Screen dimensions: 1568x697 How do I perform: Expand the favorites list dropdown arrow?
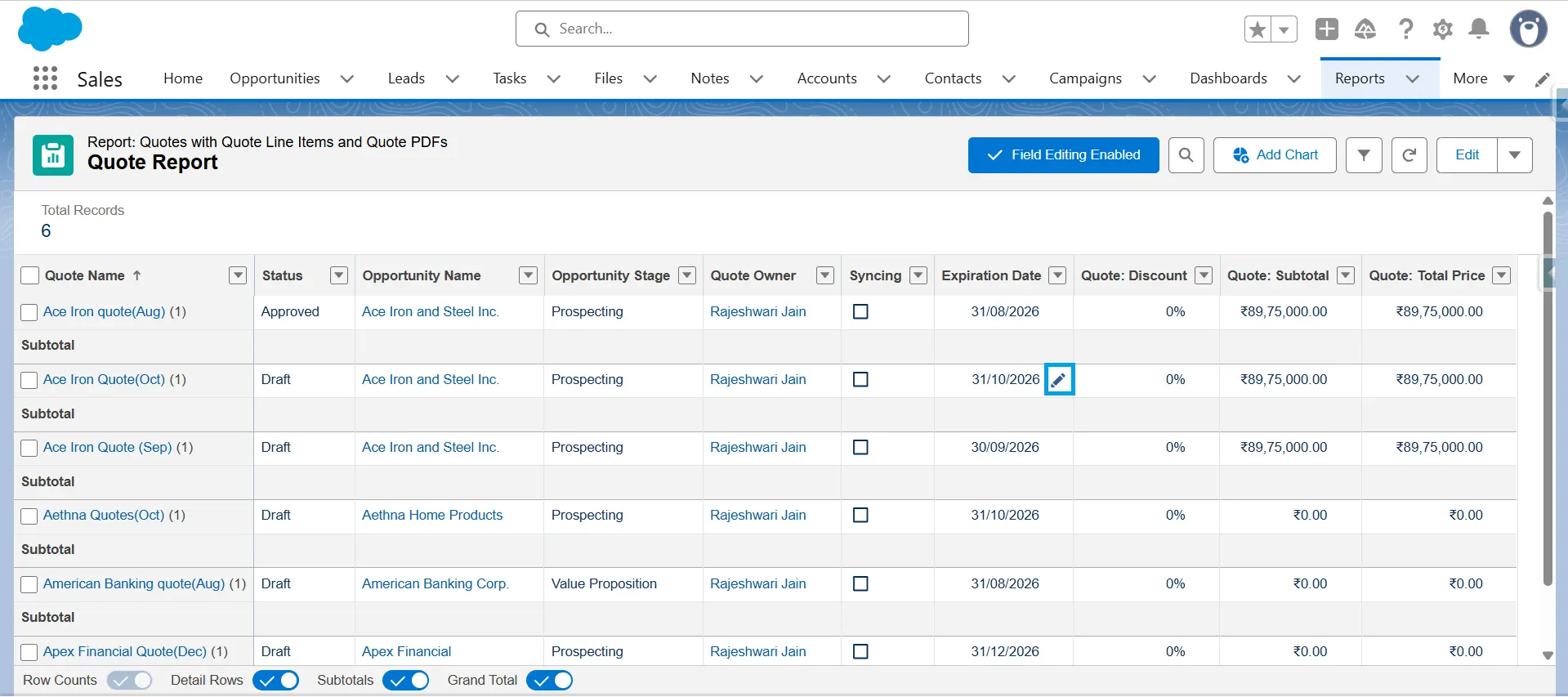coord(1284,29)
